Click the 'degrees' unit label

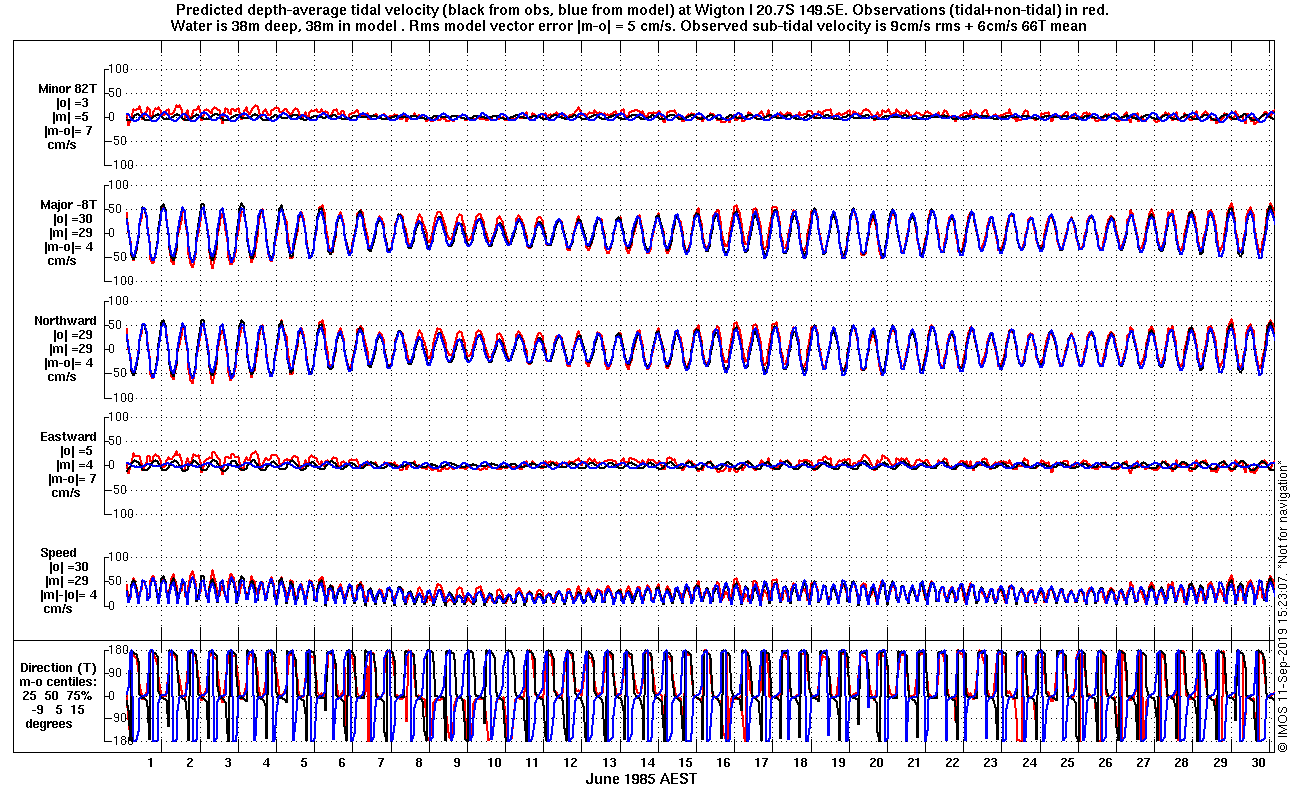[49, 724]
